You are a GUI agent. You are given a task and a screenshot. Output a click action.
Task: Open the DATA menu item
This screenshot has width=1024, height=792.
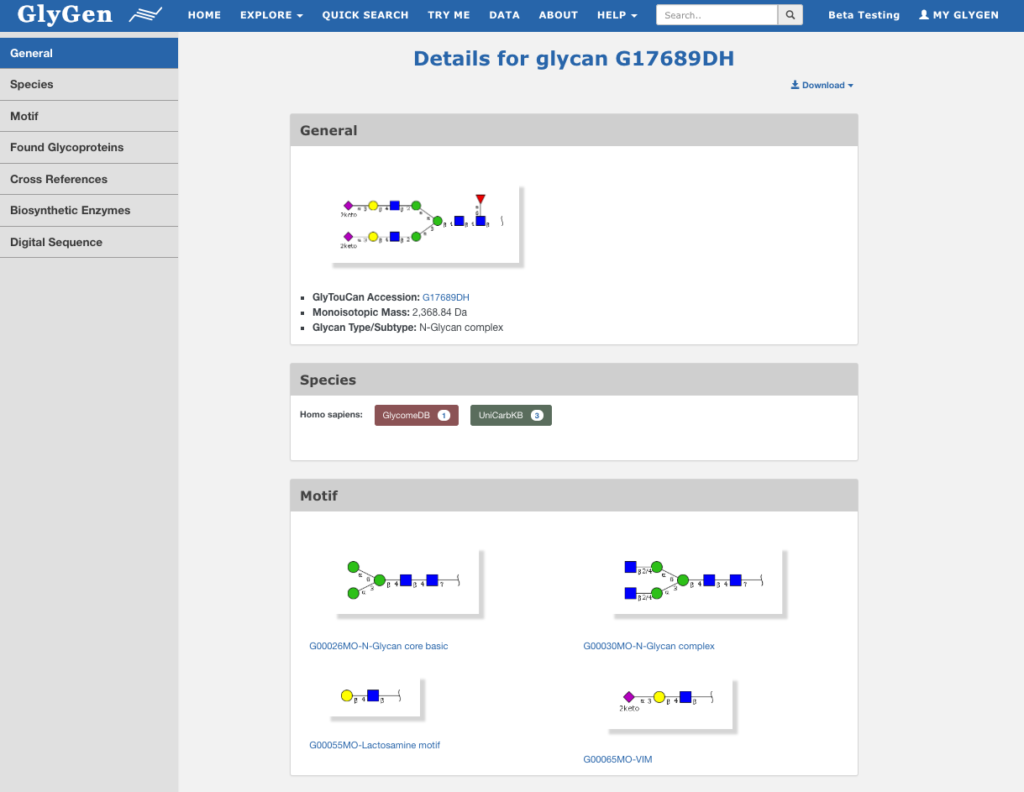[504, 14]
